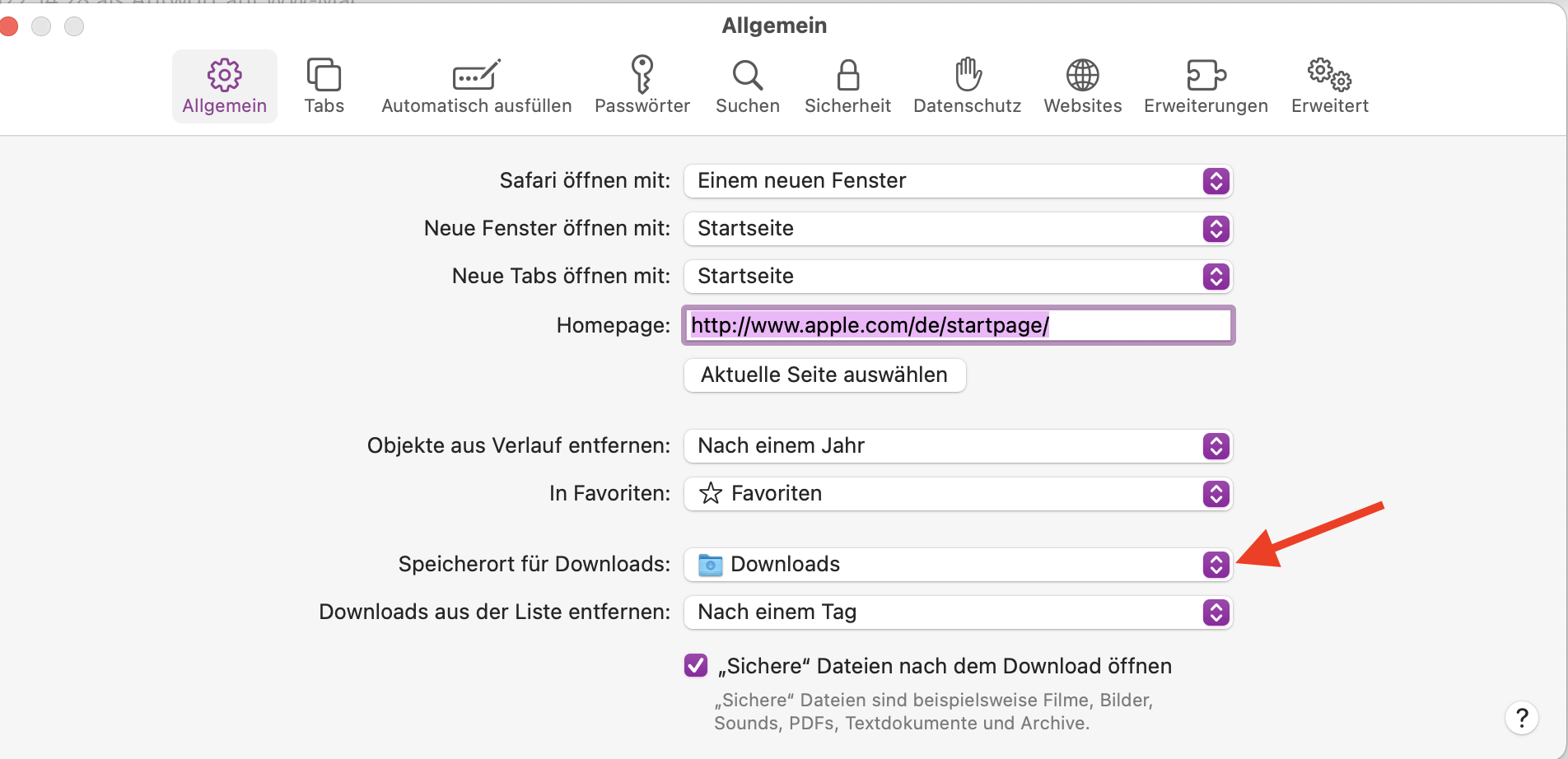Change the Speicherort für Downloads folder

pyautogui.click(x=958, y=565)
